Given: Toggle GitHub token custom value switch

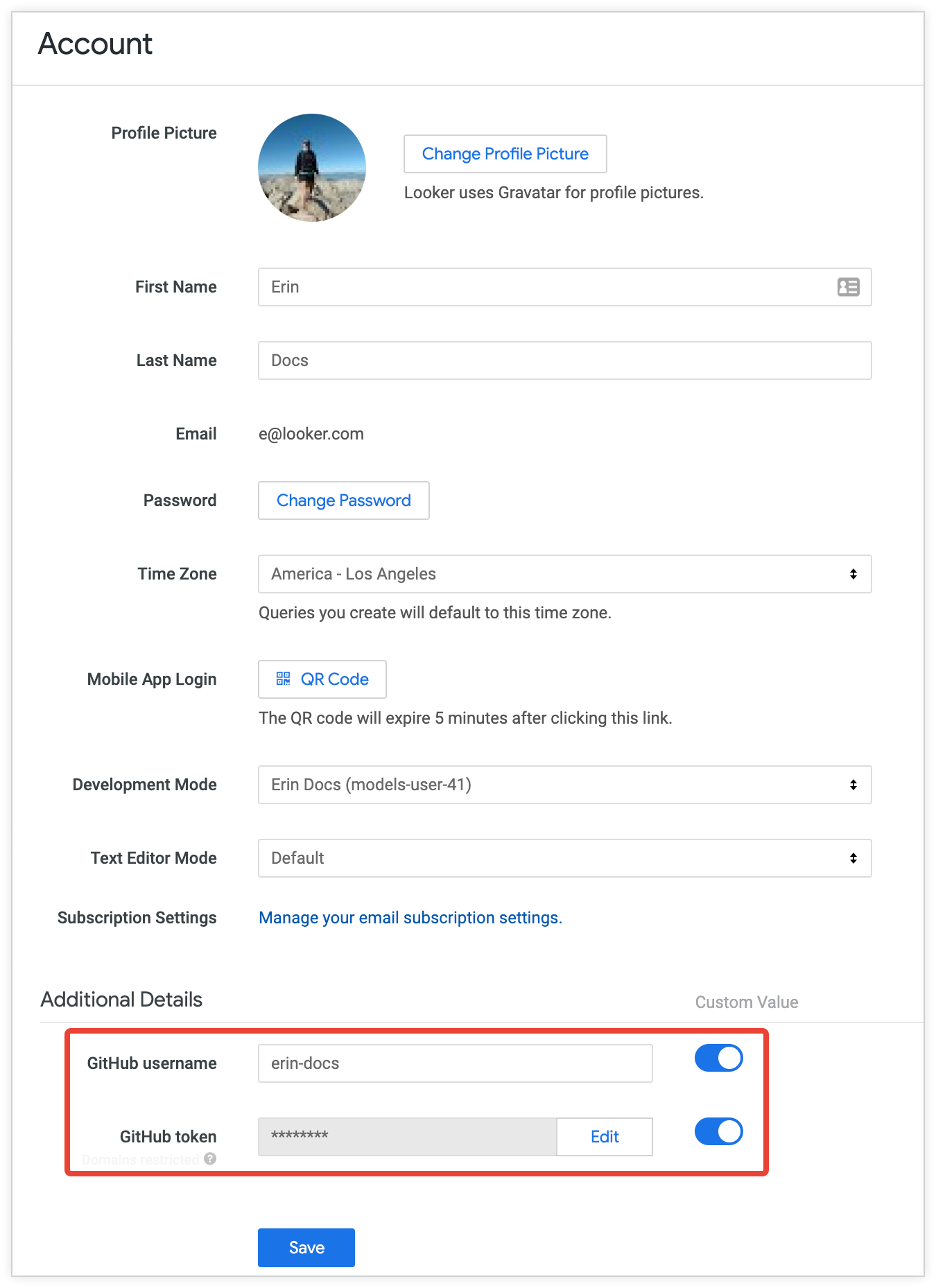Looking at the screenshot, I should 718,1131.
